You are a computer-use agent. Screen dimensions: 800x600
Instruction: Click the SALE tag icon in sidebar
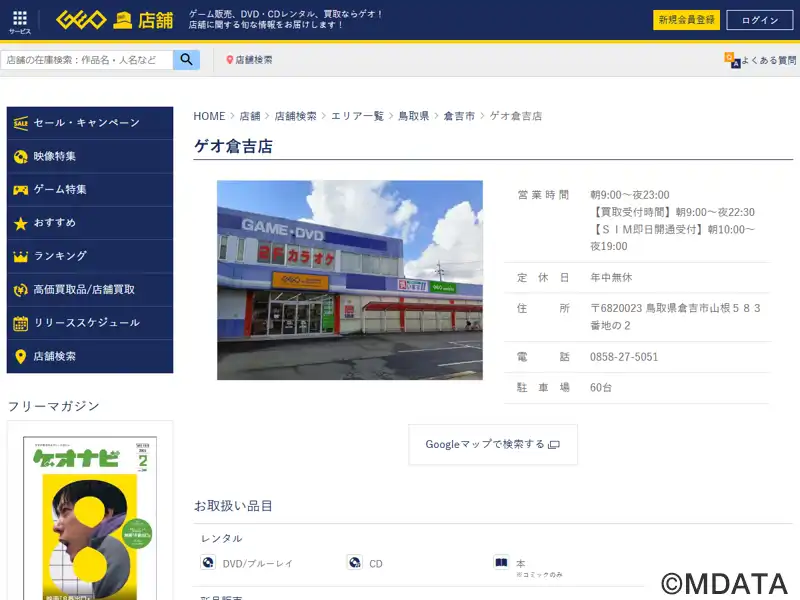20,123
